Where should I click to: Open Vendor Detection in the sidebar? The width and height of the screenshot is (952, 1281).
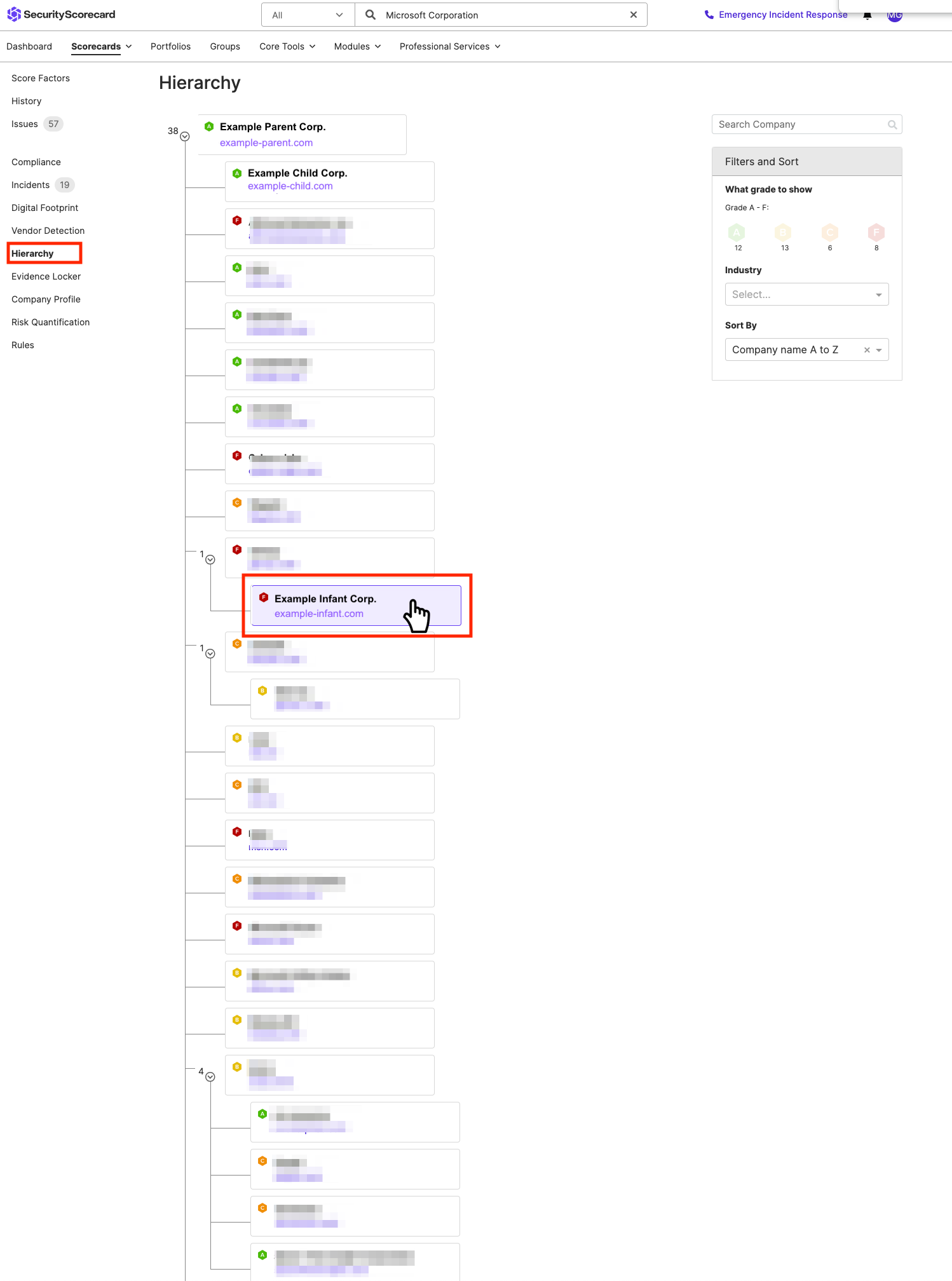tap(48, 231)
